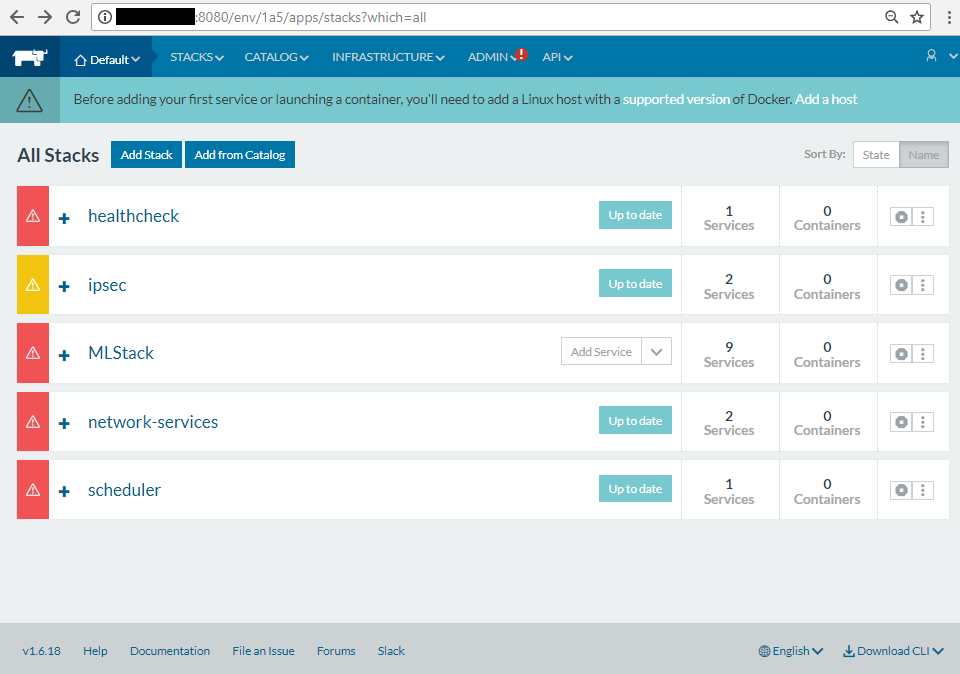This screenshot has height=674, width=960.
Task: Click Add from Catalog button
Action: [239, 155]
